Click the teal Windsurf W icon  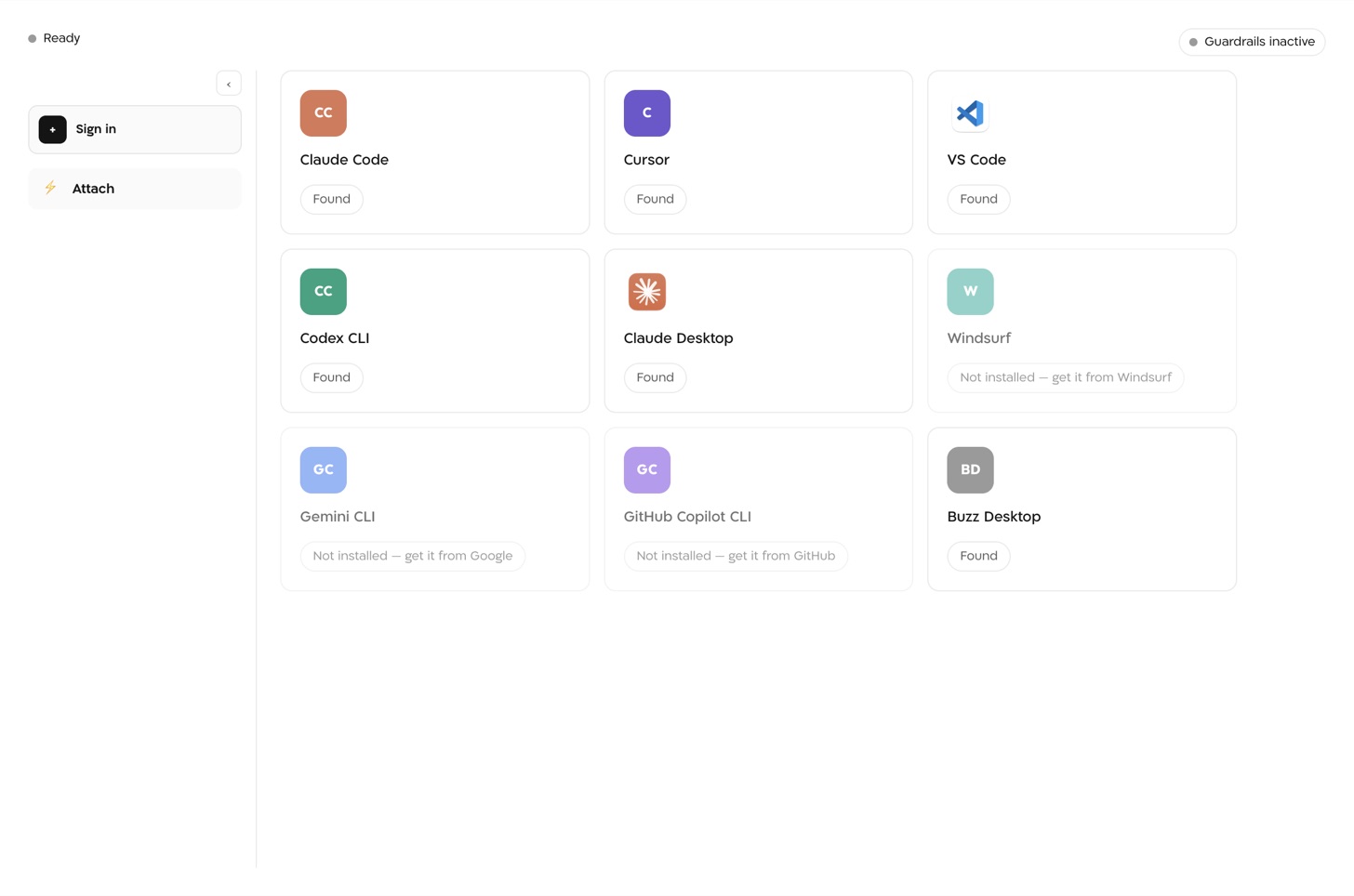[x=970, y=292]
